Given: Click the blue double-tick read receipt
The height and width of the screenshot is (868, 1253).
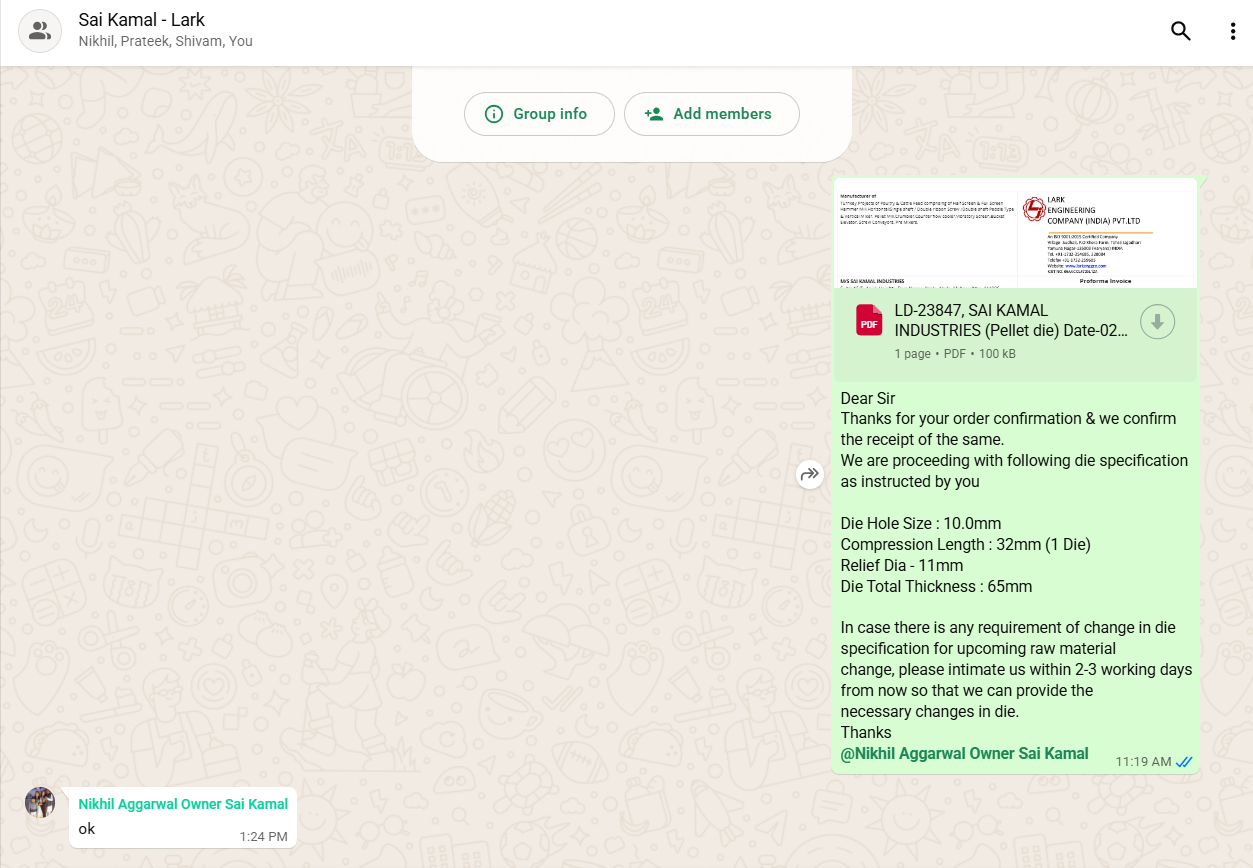Looking at the screenshot, I should point(1184,762).
